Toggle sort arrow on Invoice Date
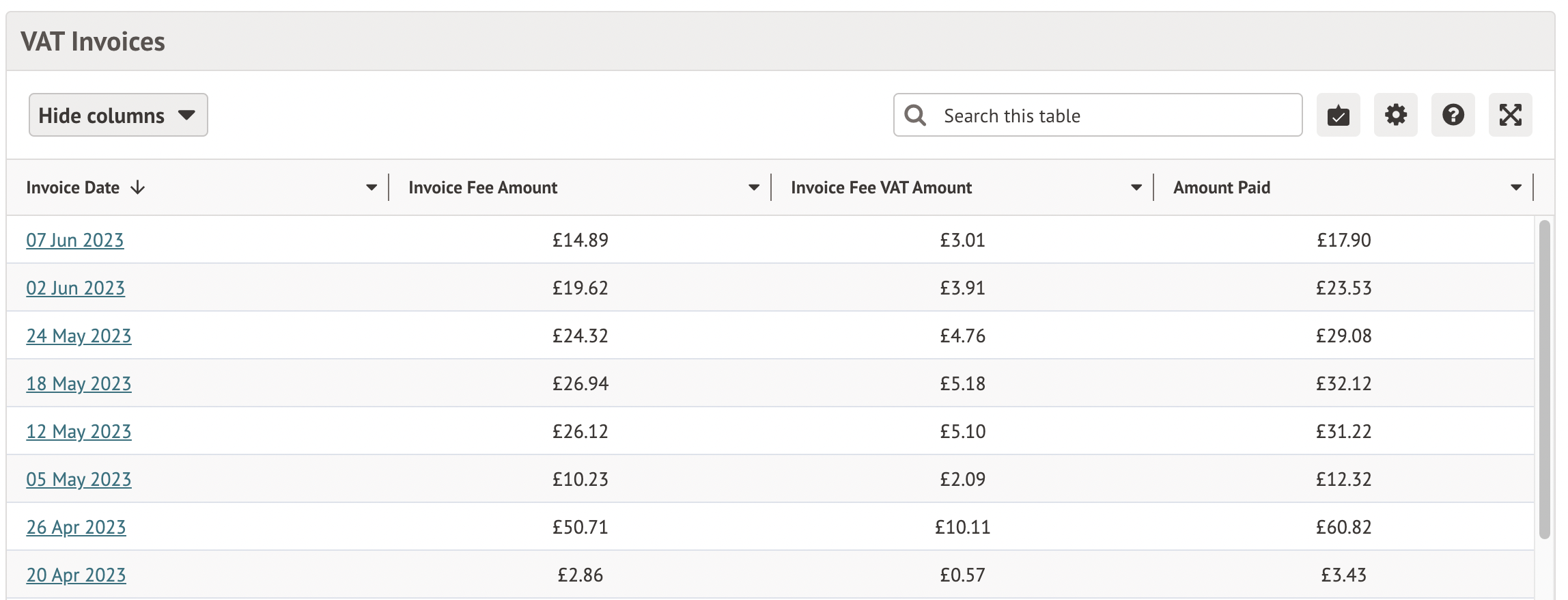The height and width of the screenshot is (600, 1568). [138, 187]
